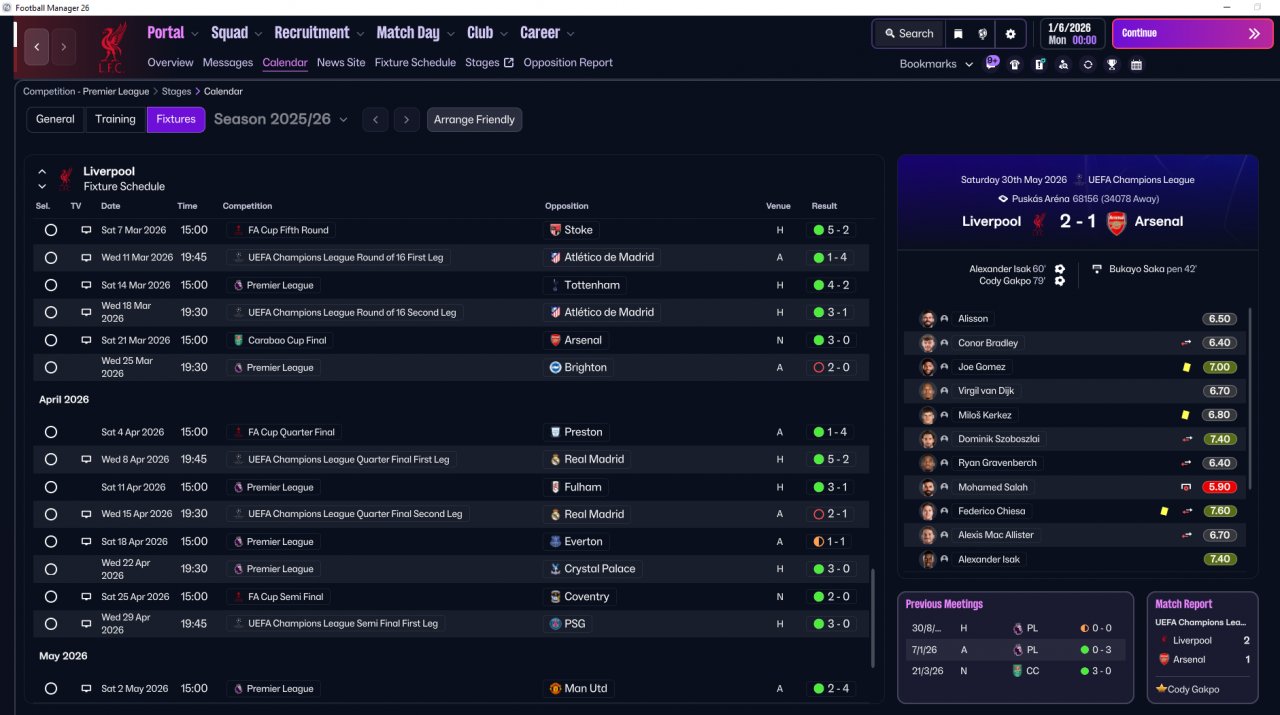Select the Man Utd fixture radio button
This screenshot has height=715, width=1280.
click(x=51, y=689)
